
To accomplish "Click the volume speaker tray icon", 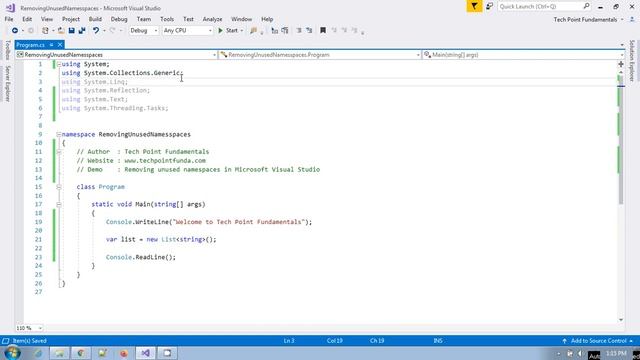I will (580, 353).
